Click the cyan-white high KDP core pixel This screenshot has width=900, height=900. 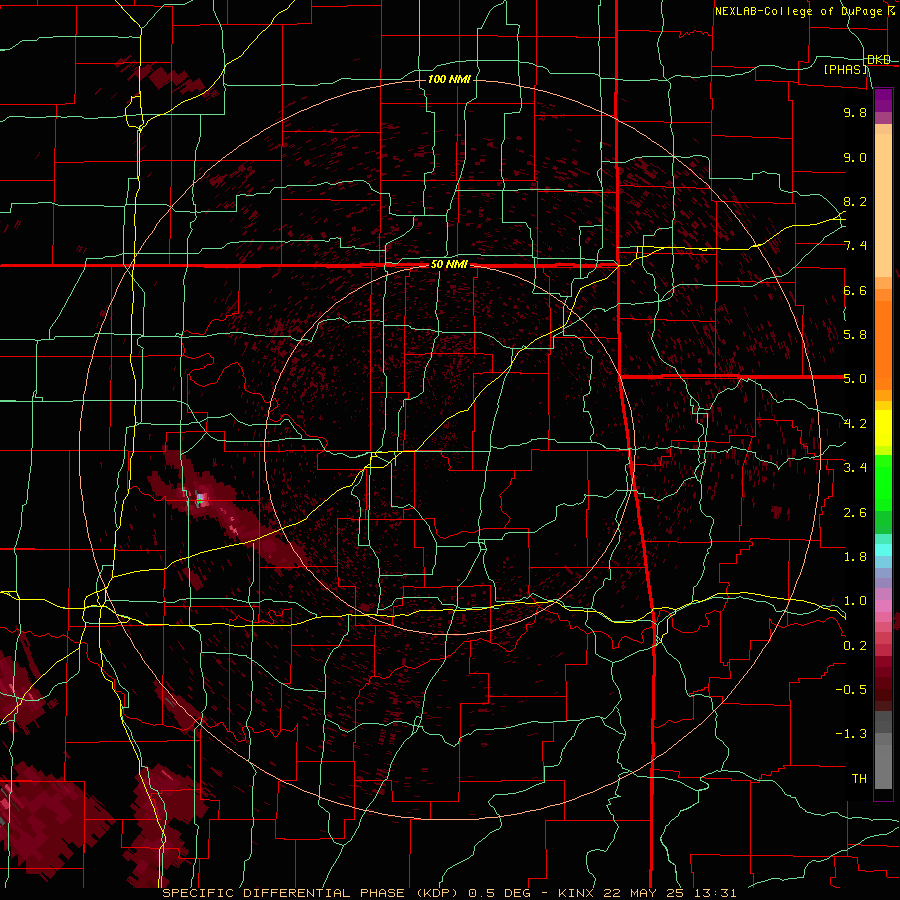pos(200,498)
